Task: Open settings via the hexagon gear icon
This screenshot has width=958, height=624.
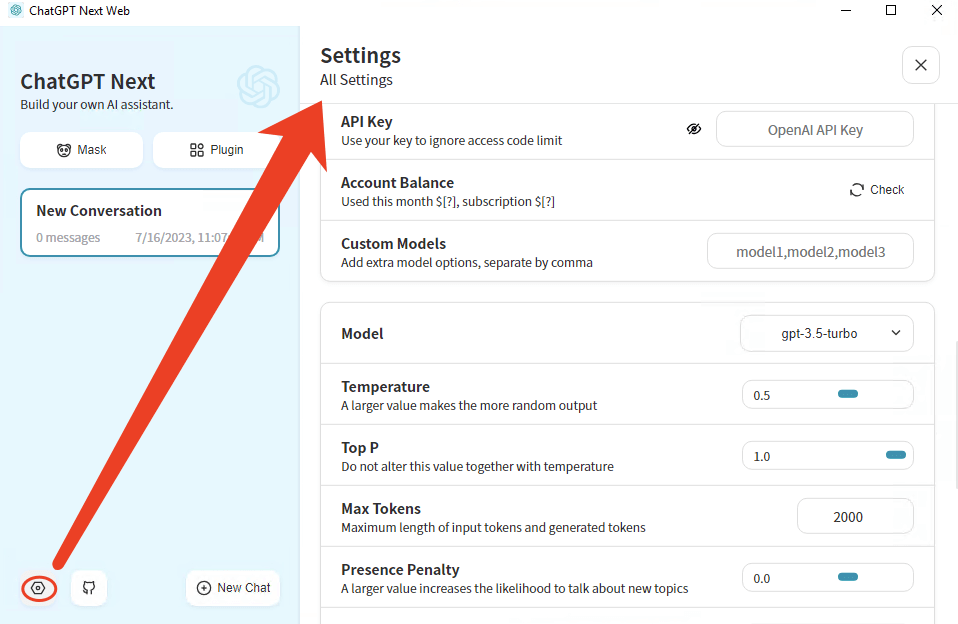Action: click(x=38, y=588)
